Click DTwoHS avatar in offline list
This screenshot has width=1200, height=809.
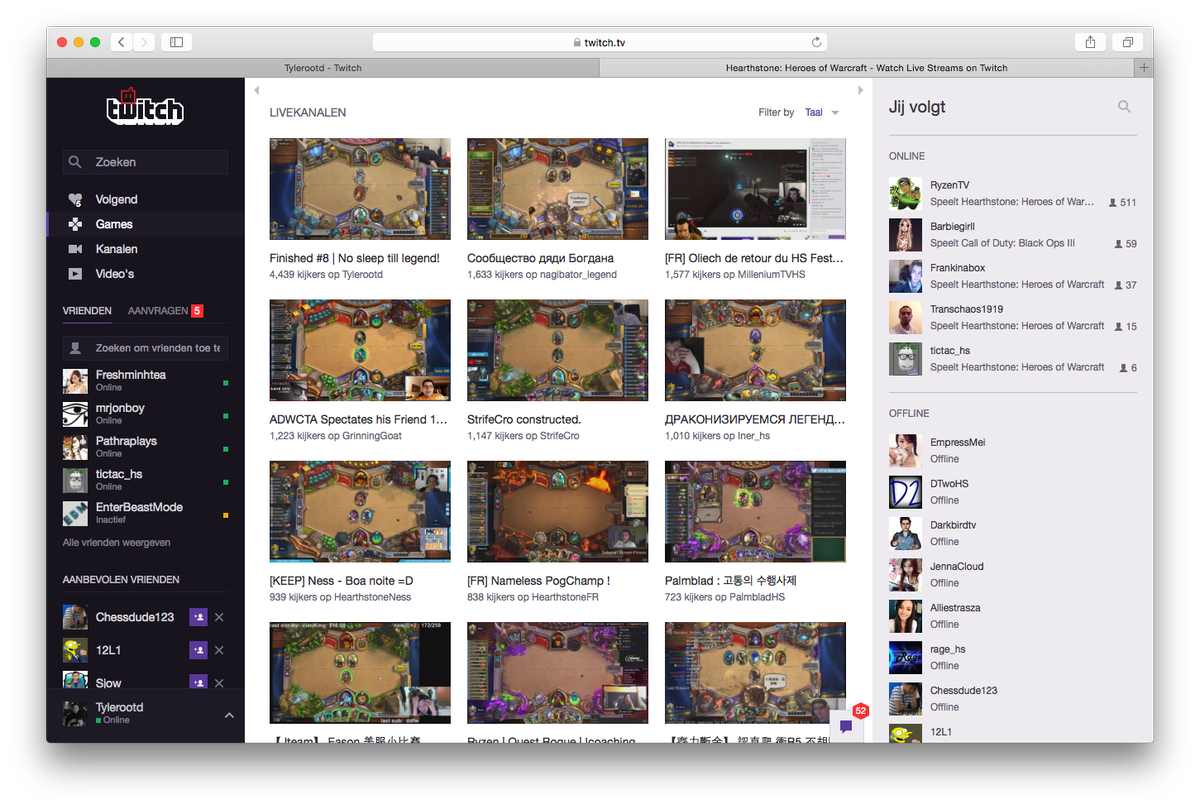pyautogui.click(x=905, y=492)
